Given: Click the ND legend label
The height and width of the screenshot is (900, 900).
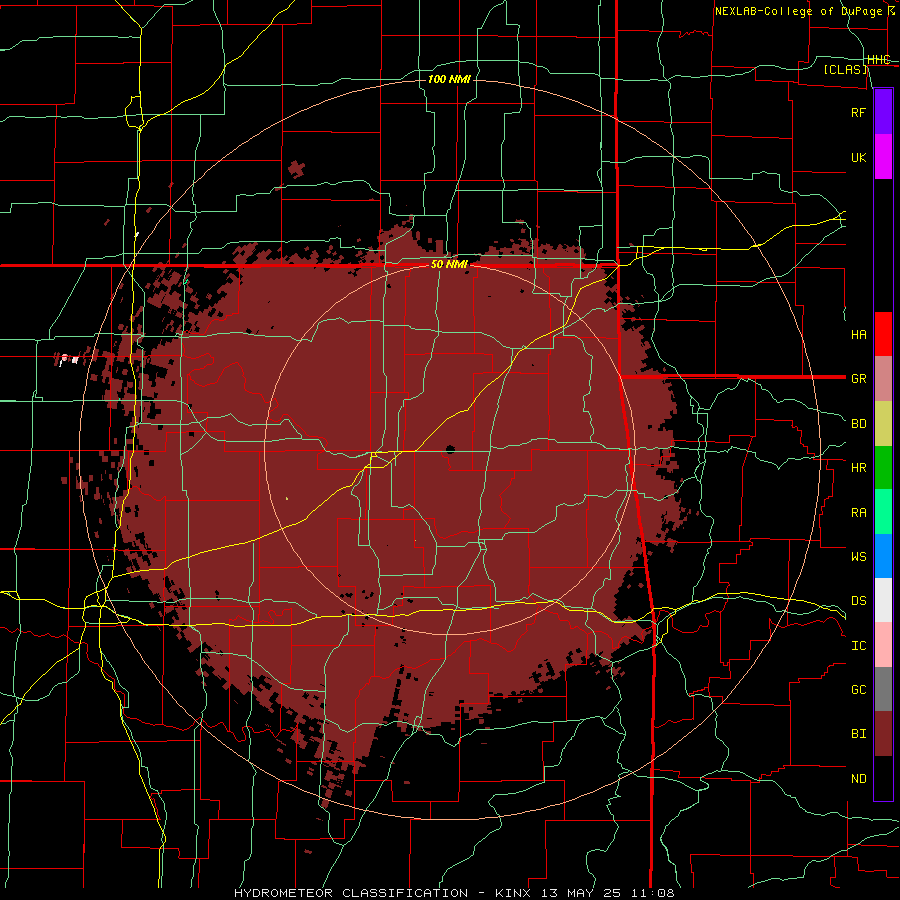Looking at the screenshot, I should 859,779.
